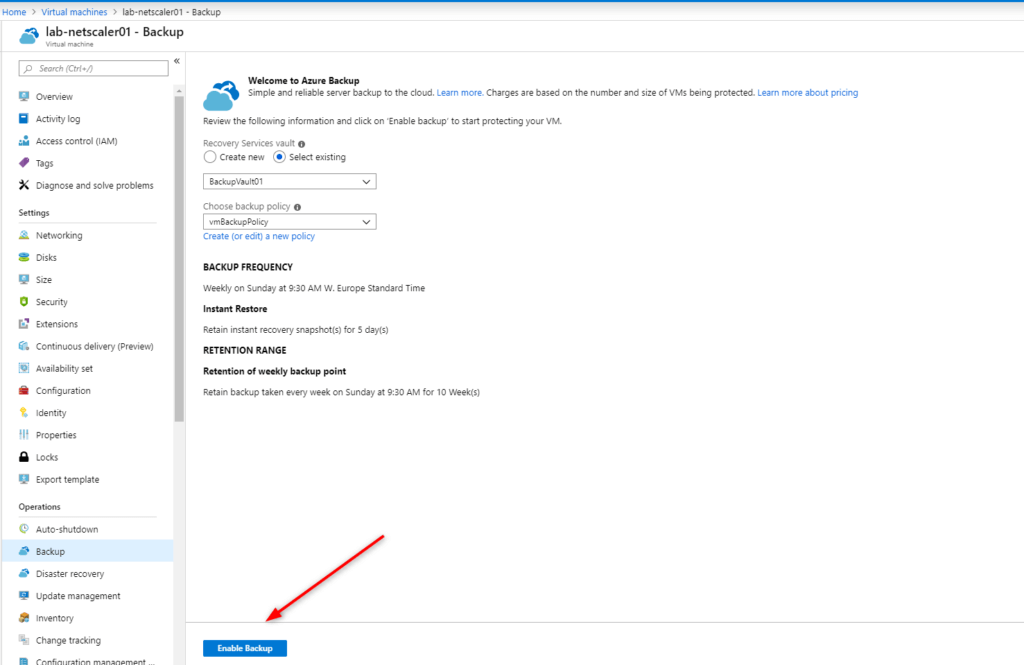Click the Inventory boxes icon
This screenshot has width=1024, height=665.
(24, 617)
